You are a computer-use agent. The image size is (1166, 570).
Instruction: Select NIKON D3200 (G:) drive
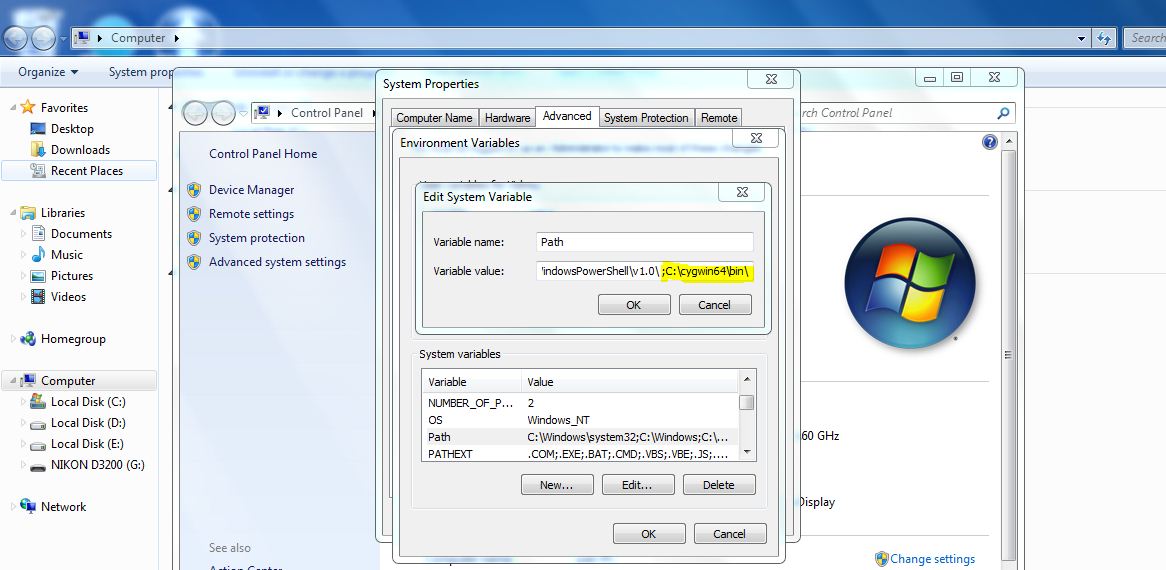coord(97,464)
